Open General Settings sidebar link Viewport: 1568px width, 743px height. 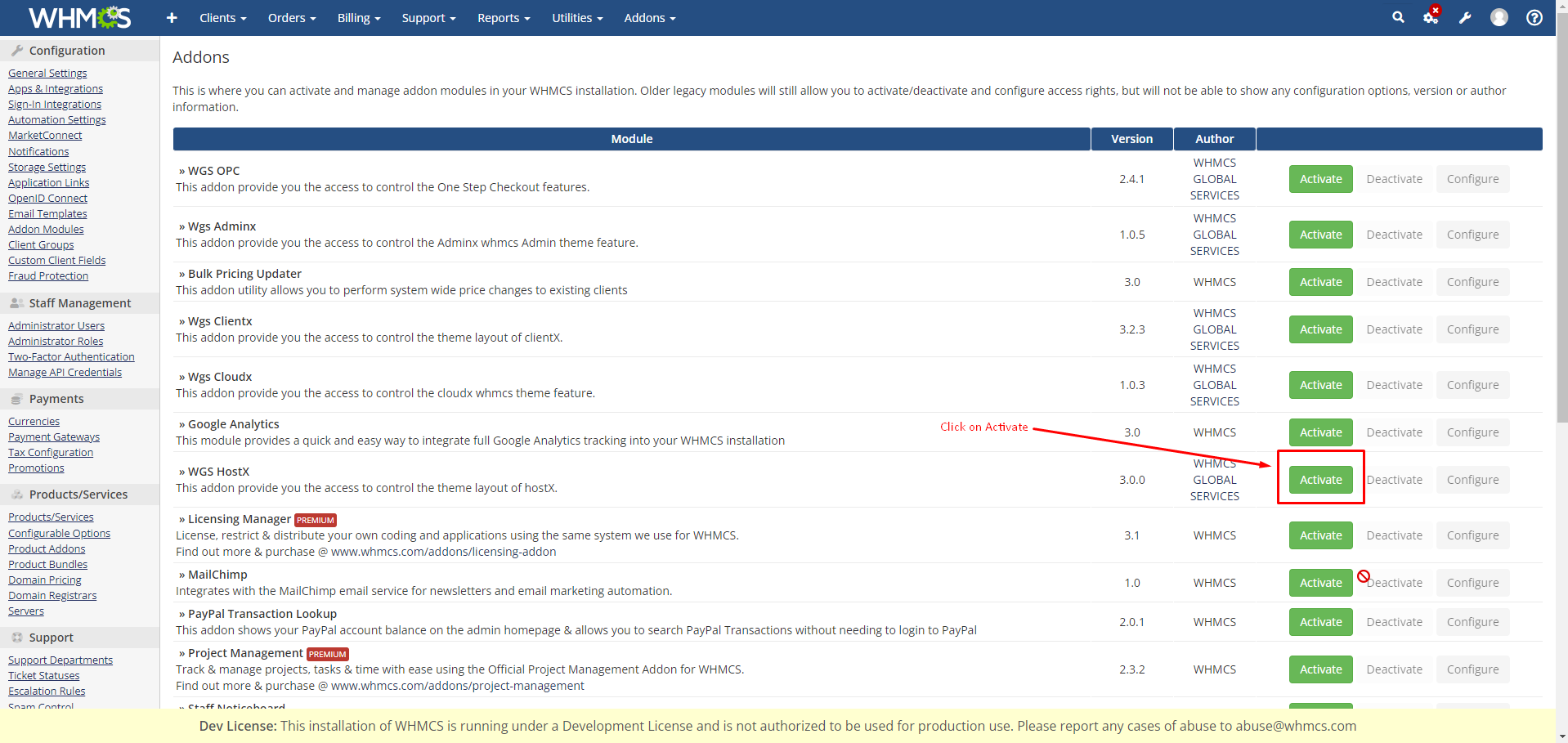47,74
